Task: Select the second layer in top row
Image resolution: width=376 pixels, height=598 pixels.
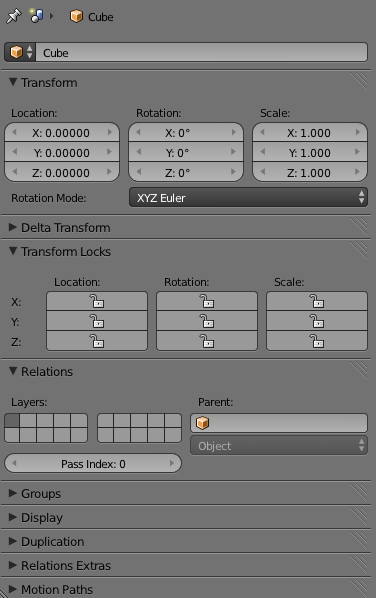Action: point(28,421)
